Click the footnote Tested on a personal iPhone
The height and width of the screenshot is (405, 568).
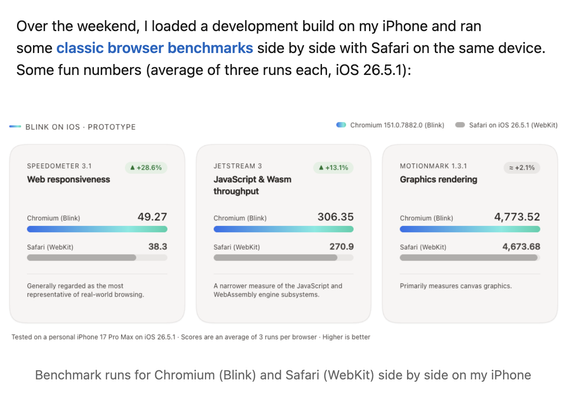click(191, 337)
